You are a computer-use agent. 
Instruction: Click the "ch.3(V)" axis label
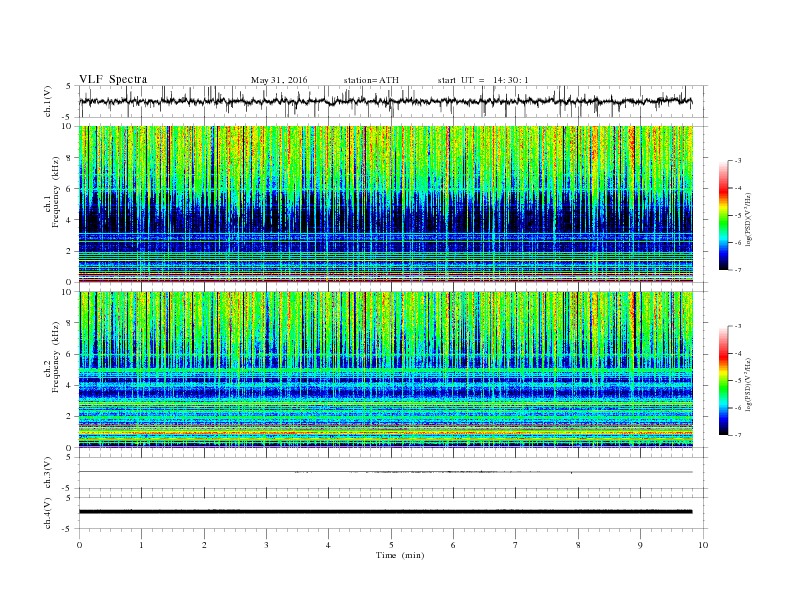point(48,473)
